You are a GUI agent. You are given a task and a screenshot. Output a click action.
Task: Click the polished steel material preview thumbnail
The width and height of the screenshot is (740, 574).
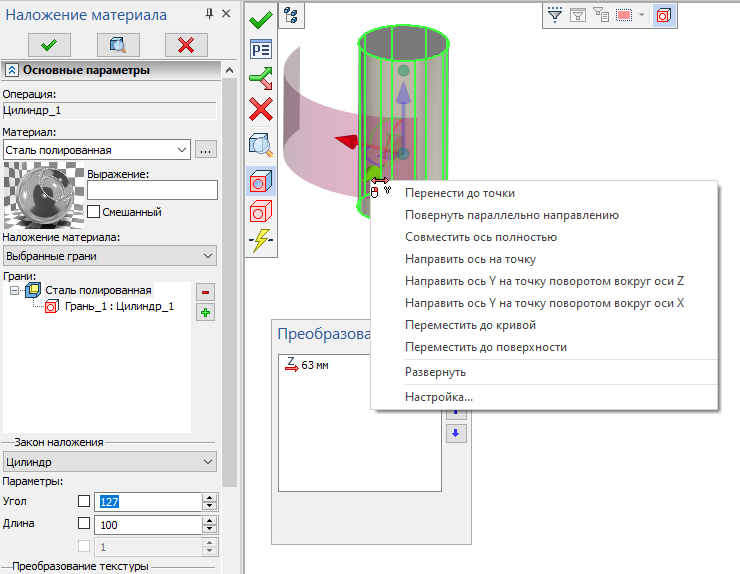(41, 195)
